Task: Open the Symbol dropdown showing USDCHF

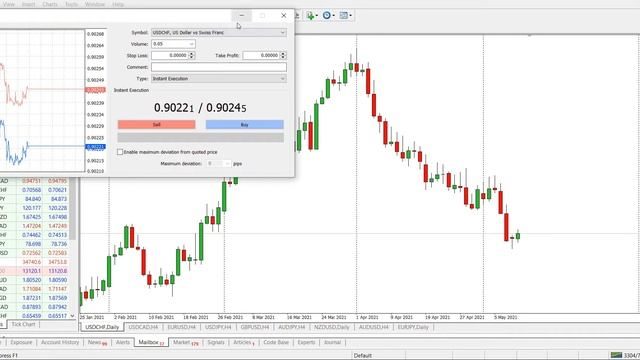Action: point(219,33)
